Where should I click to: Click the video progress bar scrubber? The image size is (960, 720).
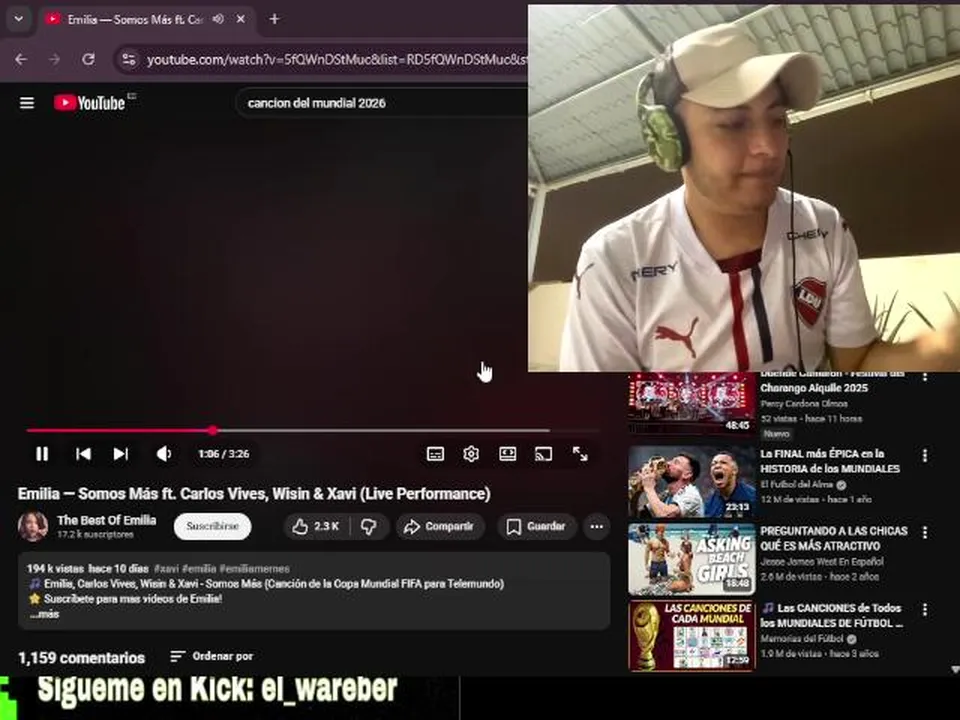[212, 430]
